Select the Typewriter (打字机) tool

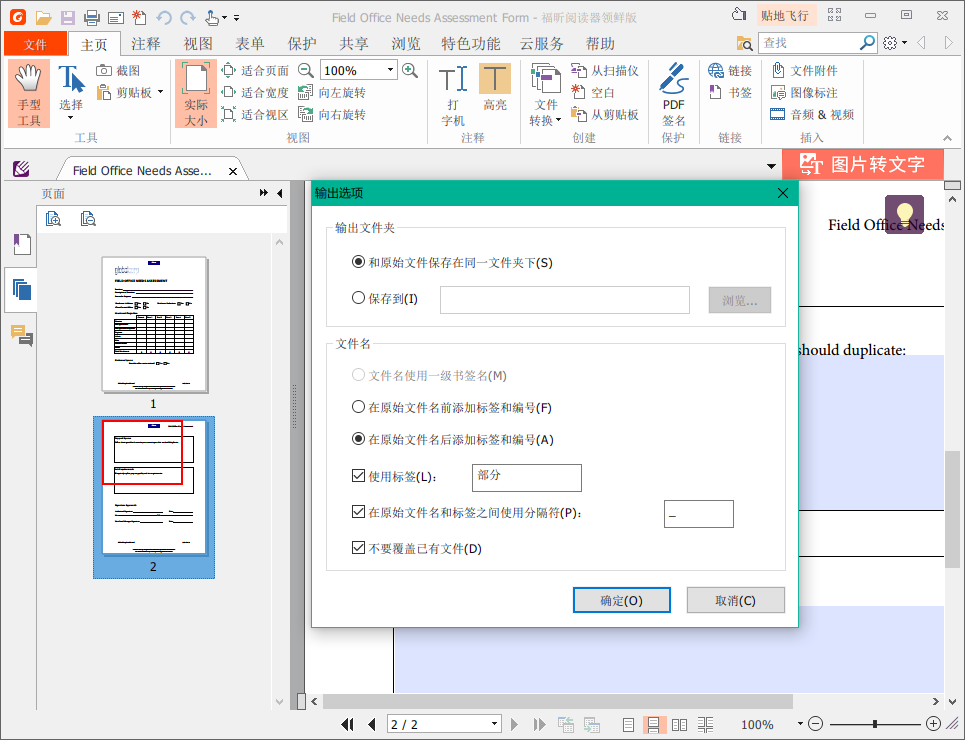[452, 90]
